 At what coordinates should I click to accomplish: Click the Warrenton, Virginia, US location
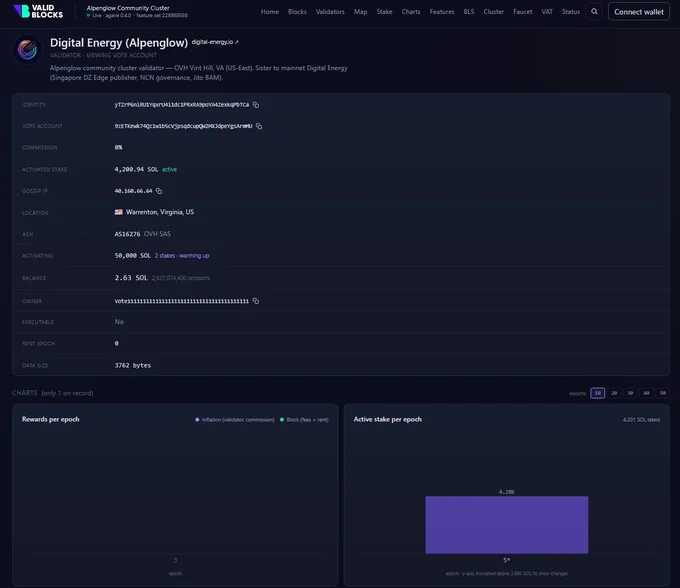click(x=160, y=212)
